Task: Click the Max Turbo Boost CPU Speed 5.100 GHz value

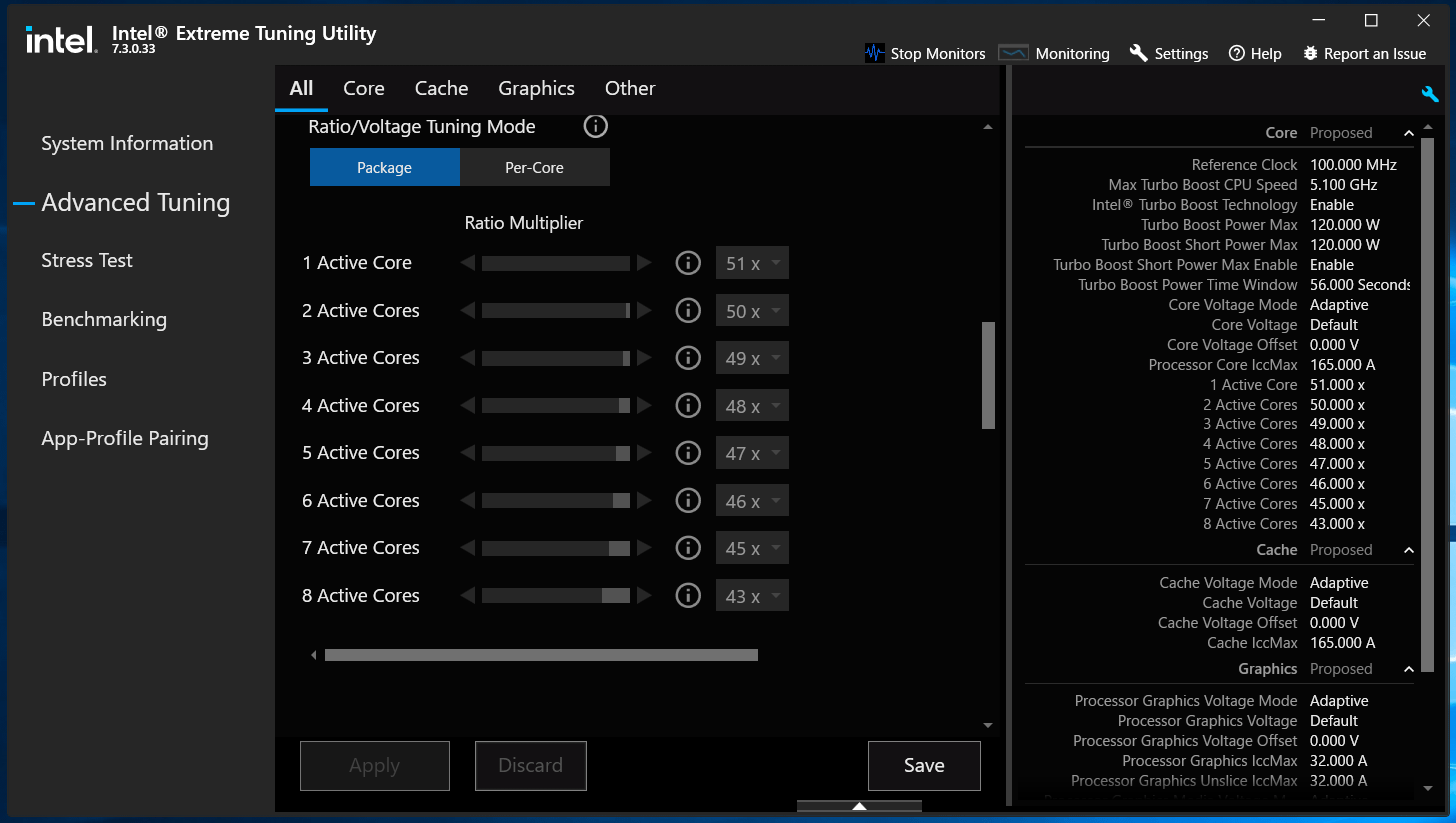Action: [1343, 185]
